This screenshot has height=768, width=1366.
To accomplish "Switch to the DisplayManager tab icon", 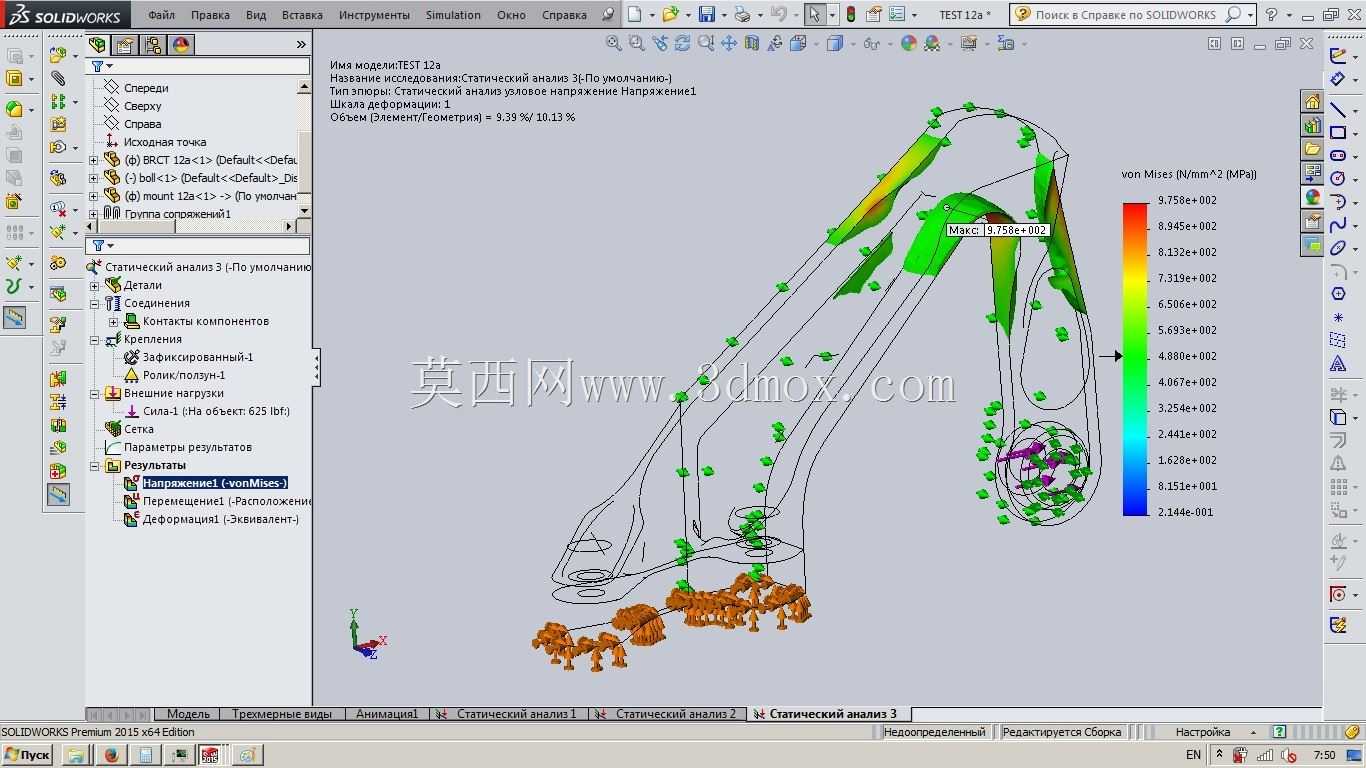I will coord(181,45).
